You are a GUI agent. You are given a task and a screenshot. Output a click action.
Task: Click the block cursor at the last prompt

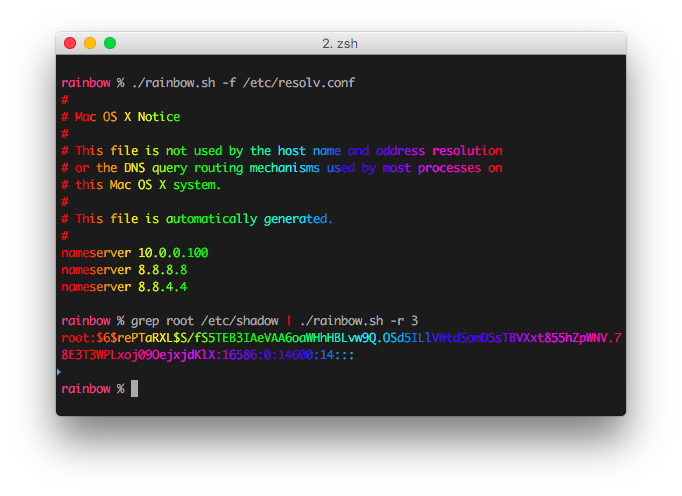pyautogui.click(x=134, y=389)
